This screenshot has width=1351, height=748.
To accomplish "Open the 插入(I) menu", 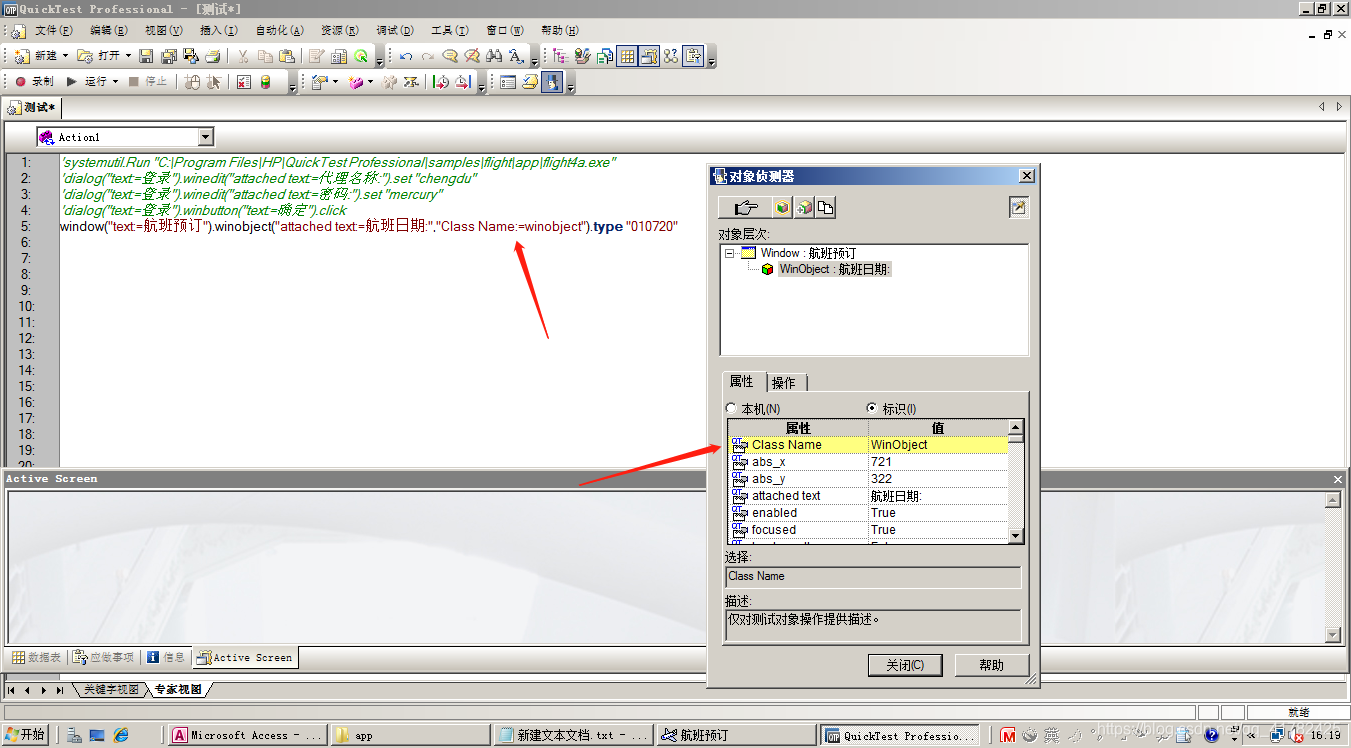I will [218, 31].
